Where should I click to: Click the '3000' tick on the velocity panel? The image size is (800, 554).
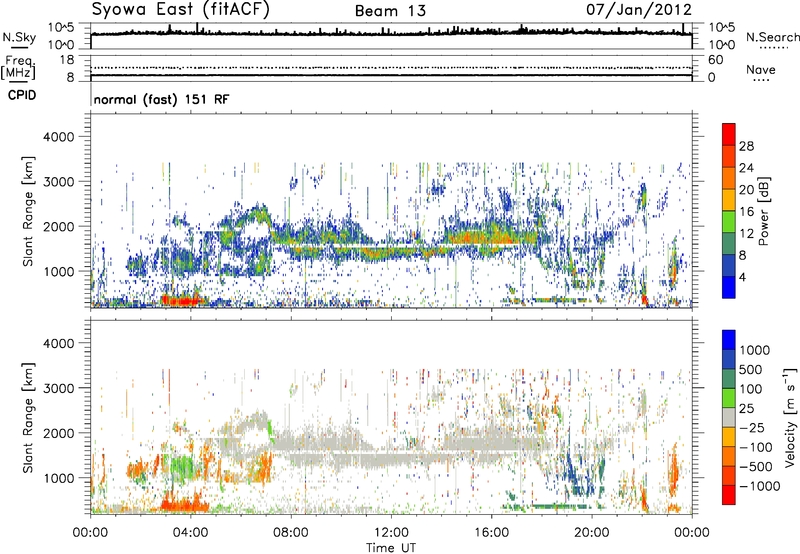click(x=58, y=388)
